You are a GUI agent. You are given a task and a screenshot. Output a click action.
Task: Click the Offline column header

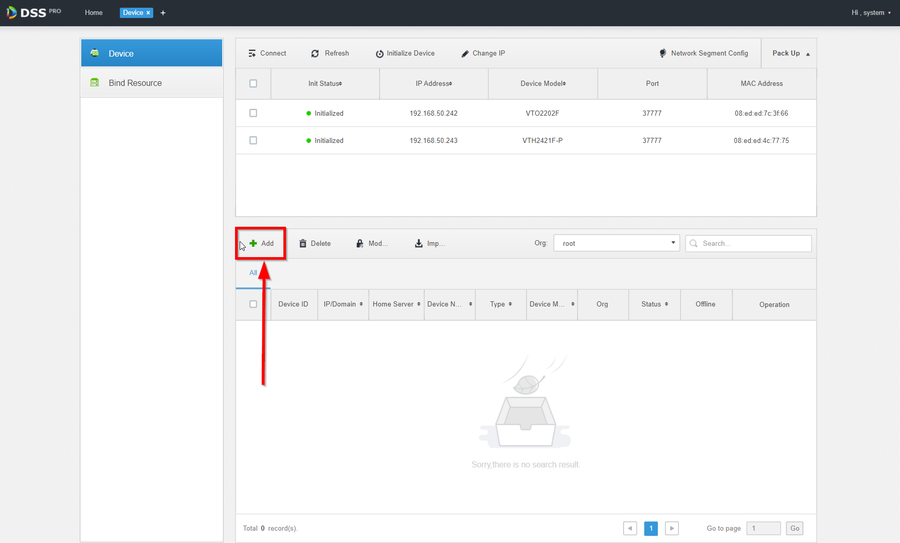[705, 304]
